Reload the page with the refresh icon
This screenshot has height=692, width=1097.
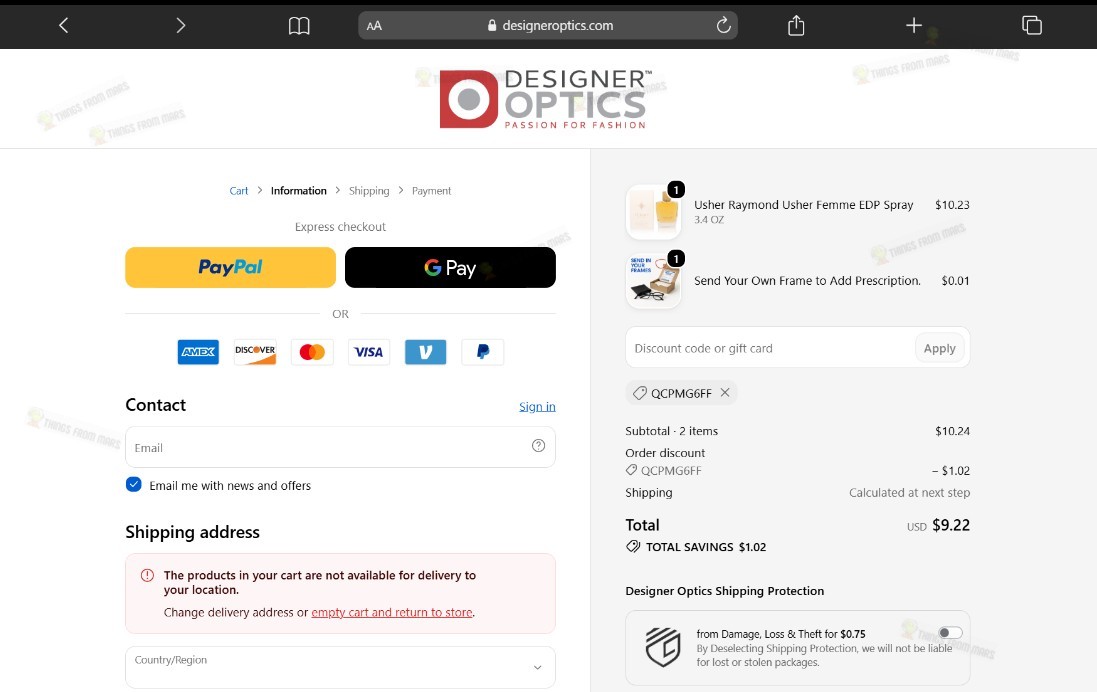723,25
